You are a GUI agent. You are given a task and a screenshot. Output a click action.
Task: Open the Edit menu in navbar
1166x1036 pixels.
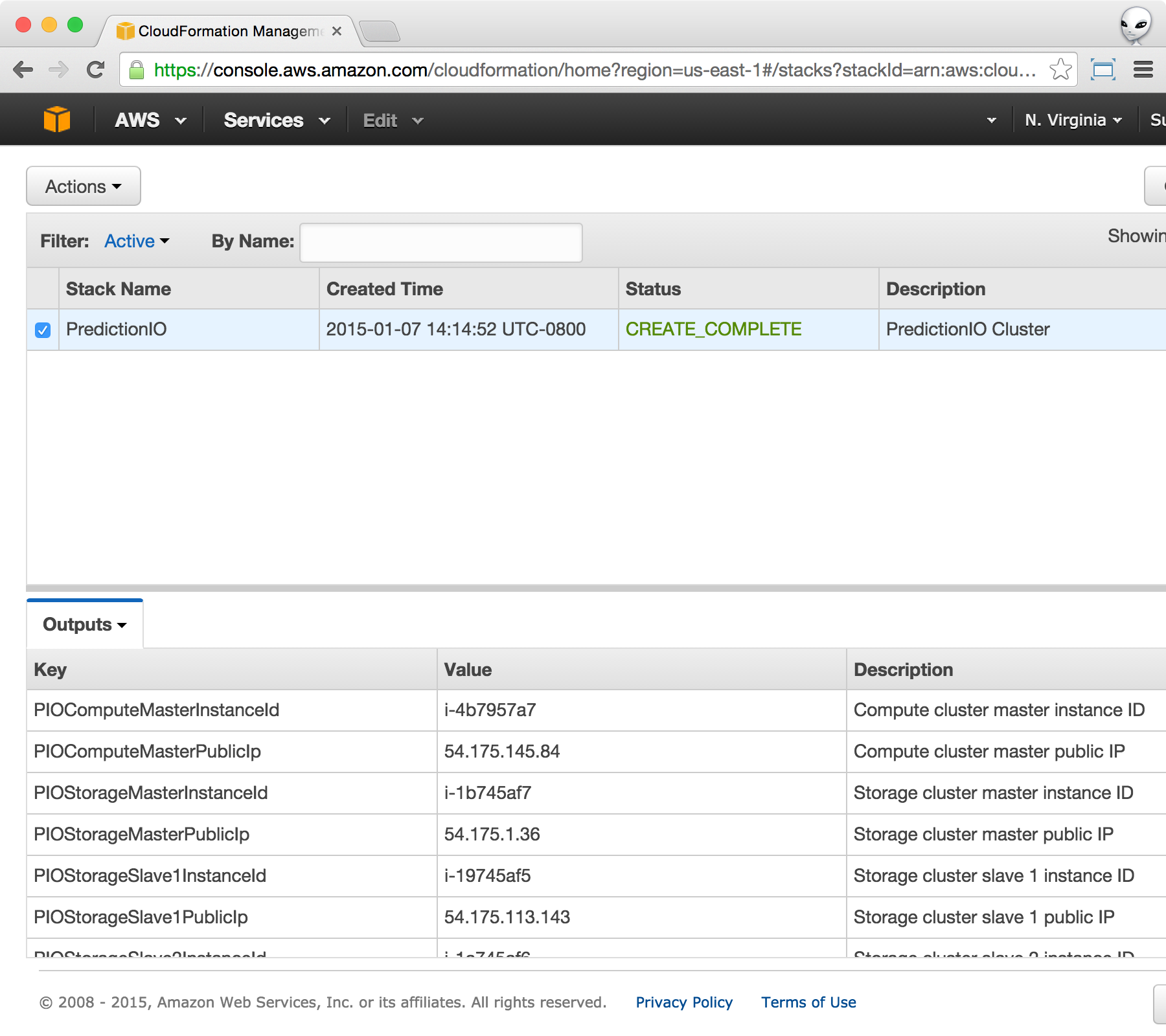click(x=393, y=121)
